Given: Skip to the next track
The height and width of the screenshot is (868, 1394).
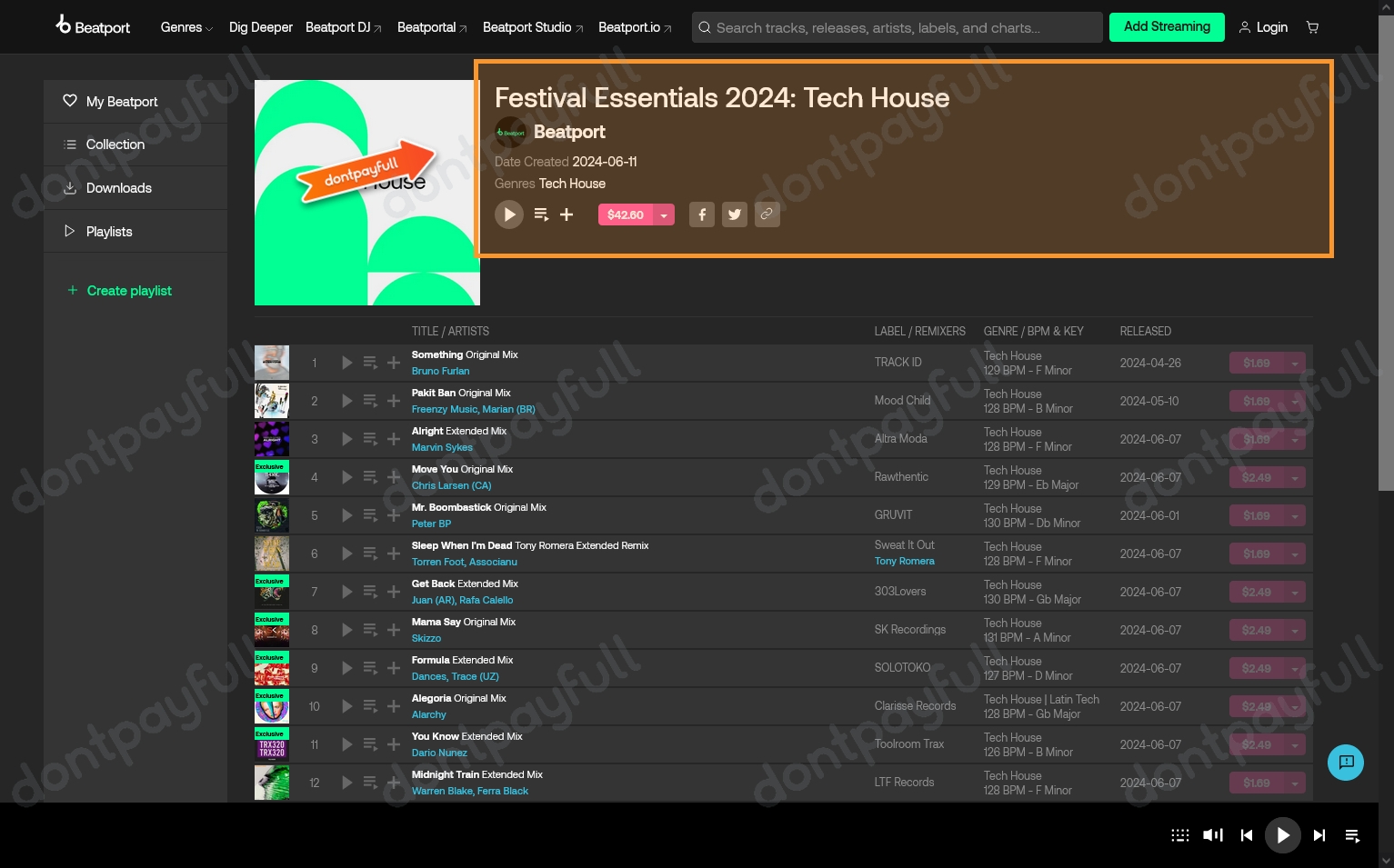Looking at the screenshot, I should pyautogui.click(x=1319, y=835).
